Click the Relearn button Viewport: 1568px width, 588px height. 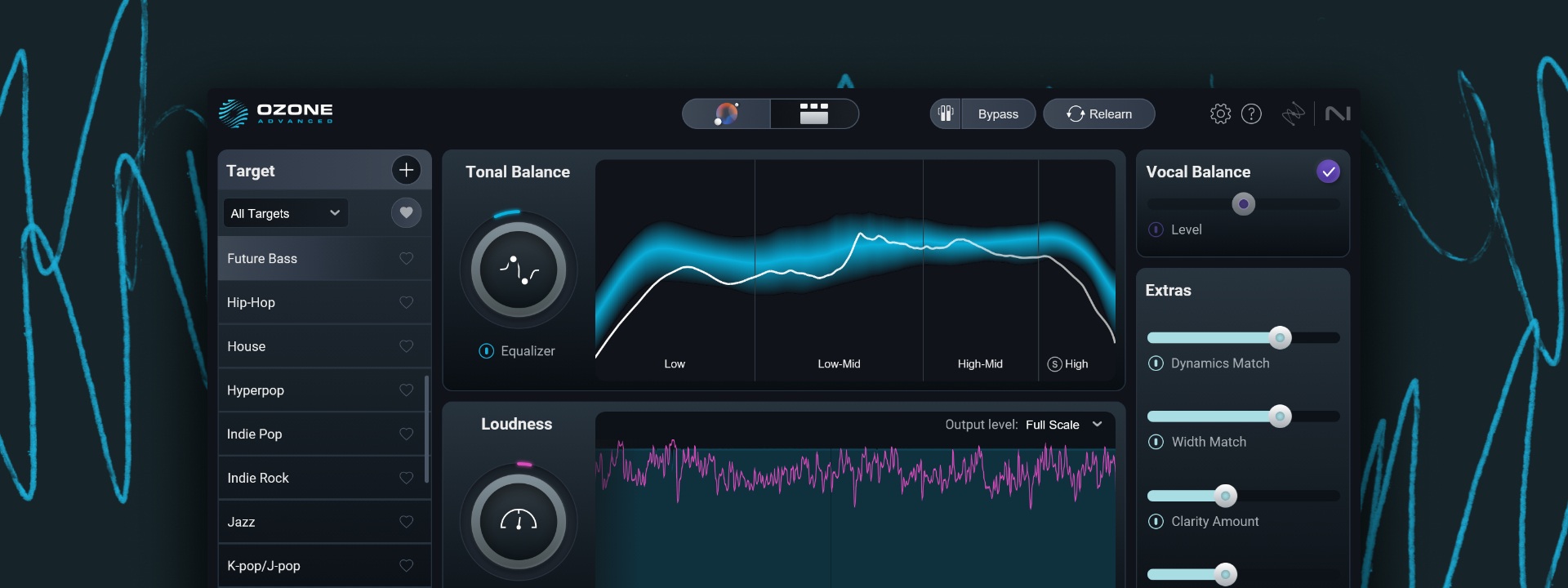click(1099, 114)
